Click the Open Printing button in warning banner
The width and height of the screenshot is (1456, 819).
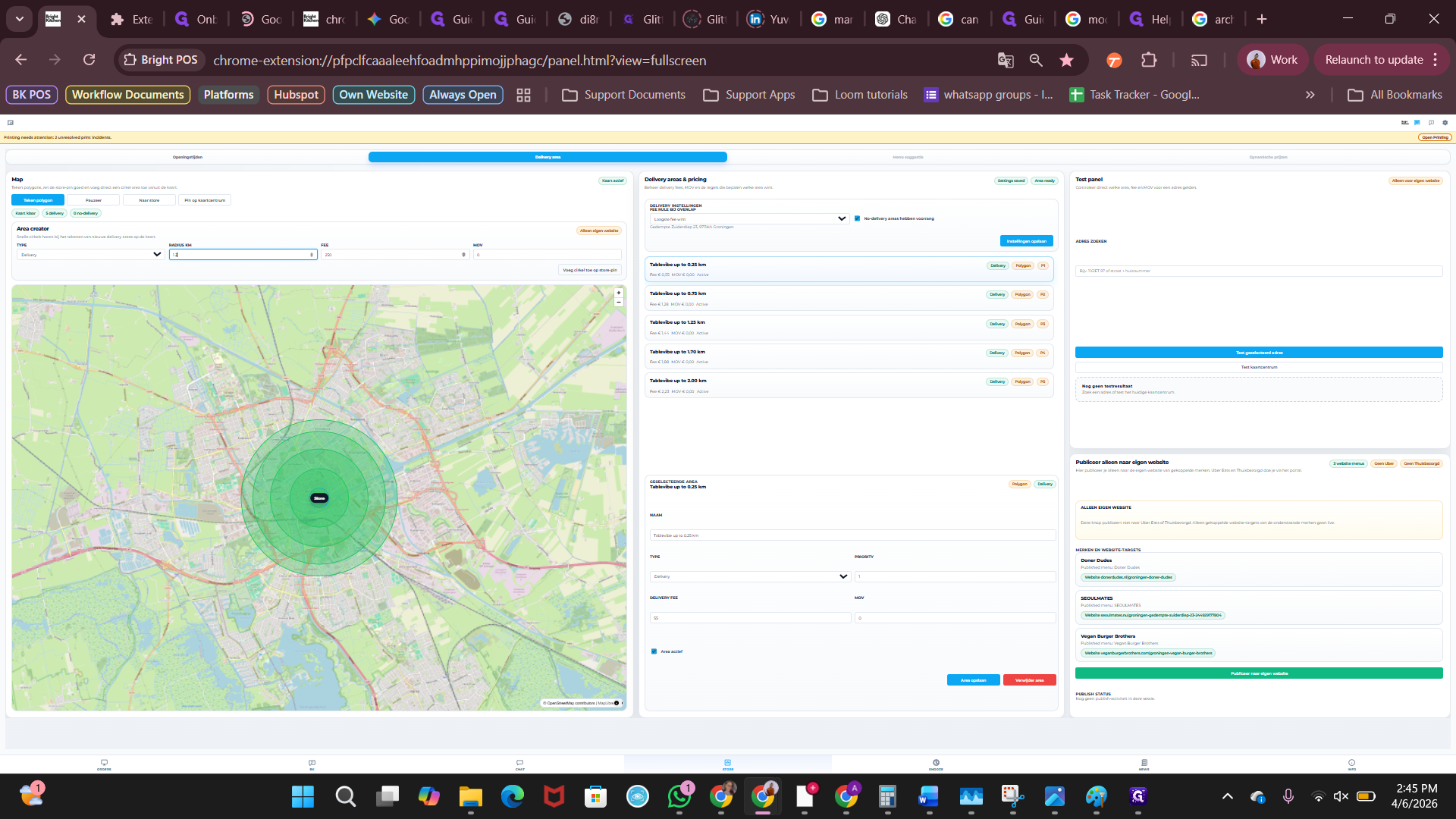pyautogui.click(x=1434, y=137)
